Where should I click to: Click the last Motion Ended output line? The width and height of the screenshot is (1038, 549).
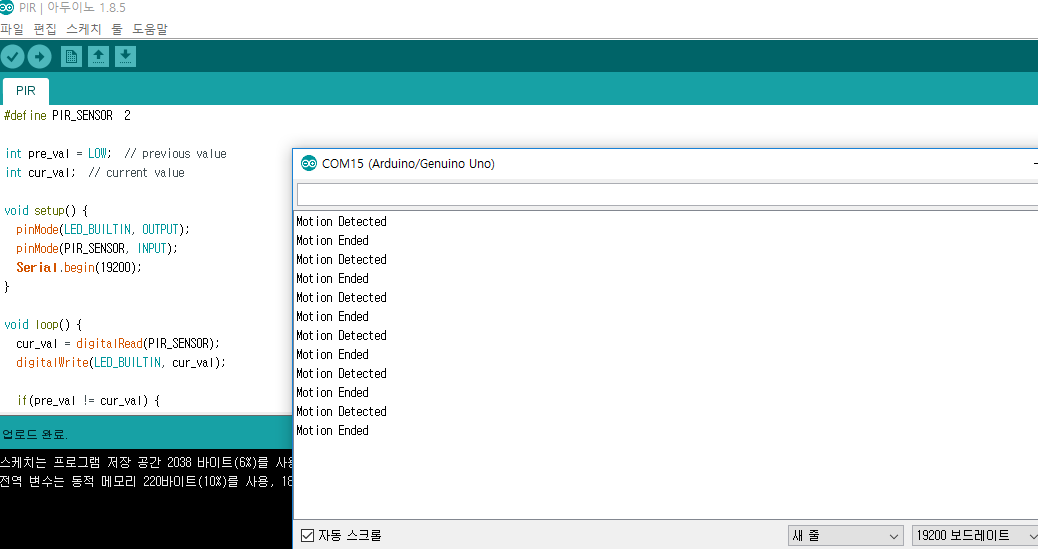pos(332,430)
